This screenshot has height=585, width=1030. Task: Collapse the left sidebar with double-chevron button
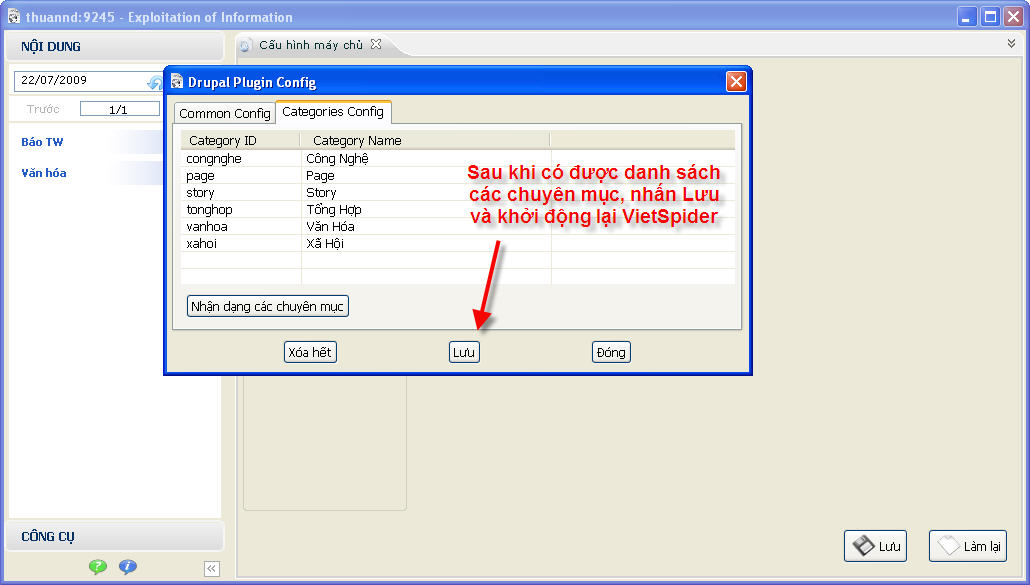pyautogui.click(x=211, y=569)
